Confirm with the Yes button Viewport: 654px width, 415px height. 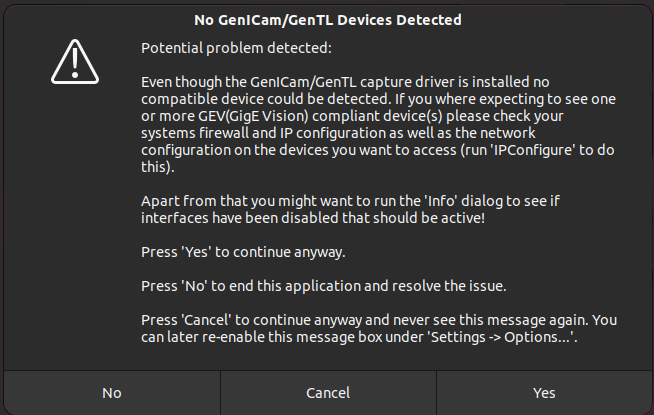(x=544, y=393)
